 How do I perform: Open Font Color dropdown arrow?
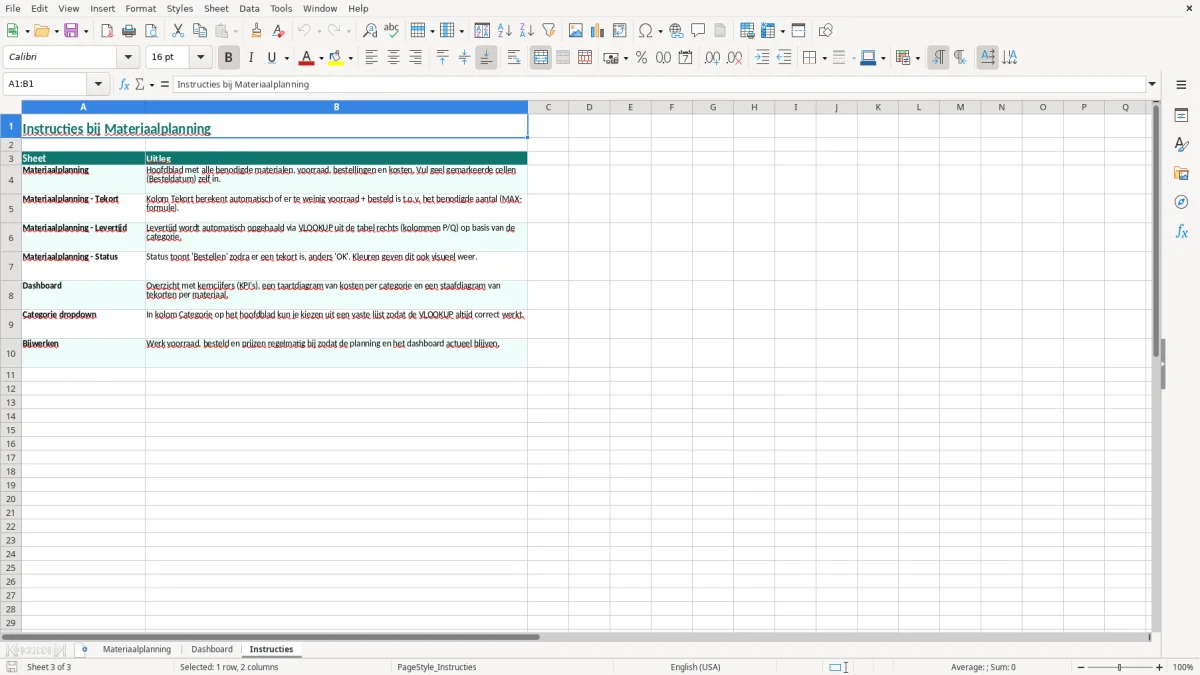(x=321, y=58)
